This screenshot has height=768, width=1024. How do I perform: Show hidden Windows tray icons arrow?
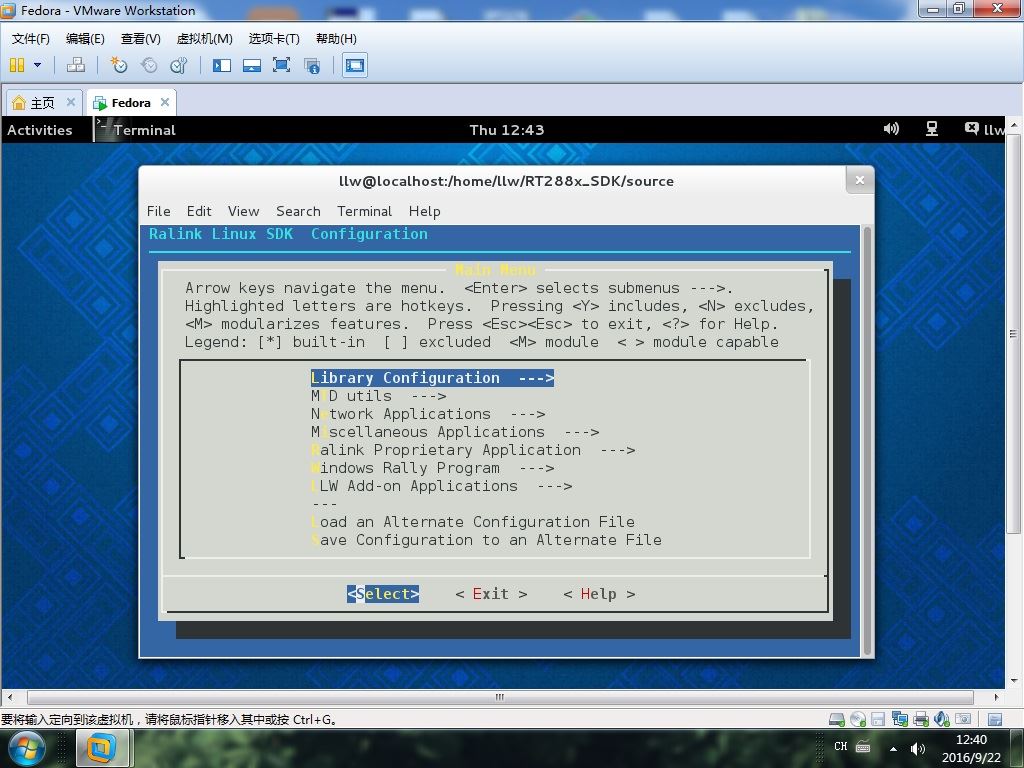pos(893,748)
